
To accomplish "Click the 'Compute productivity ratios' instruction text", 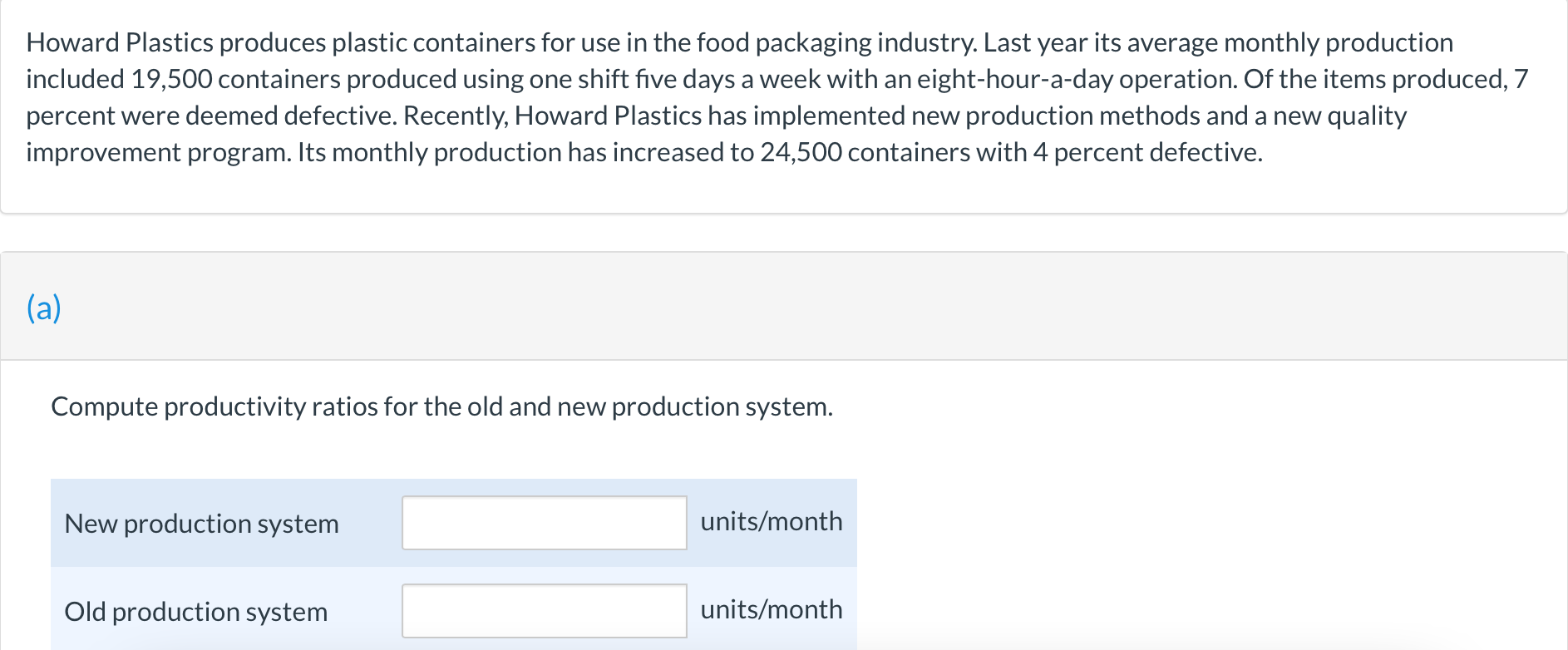I will point(441,406).
